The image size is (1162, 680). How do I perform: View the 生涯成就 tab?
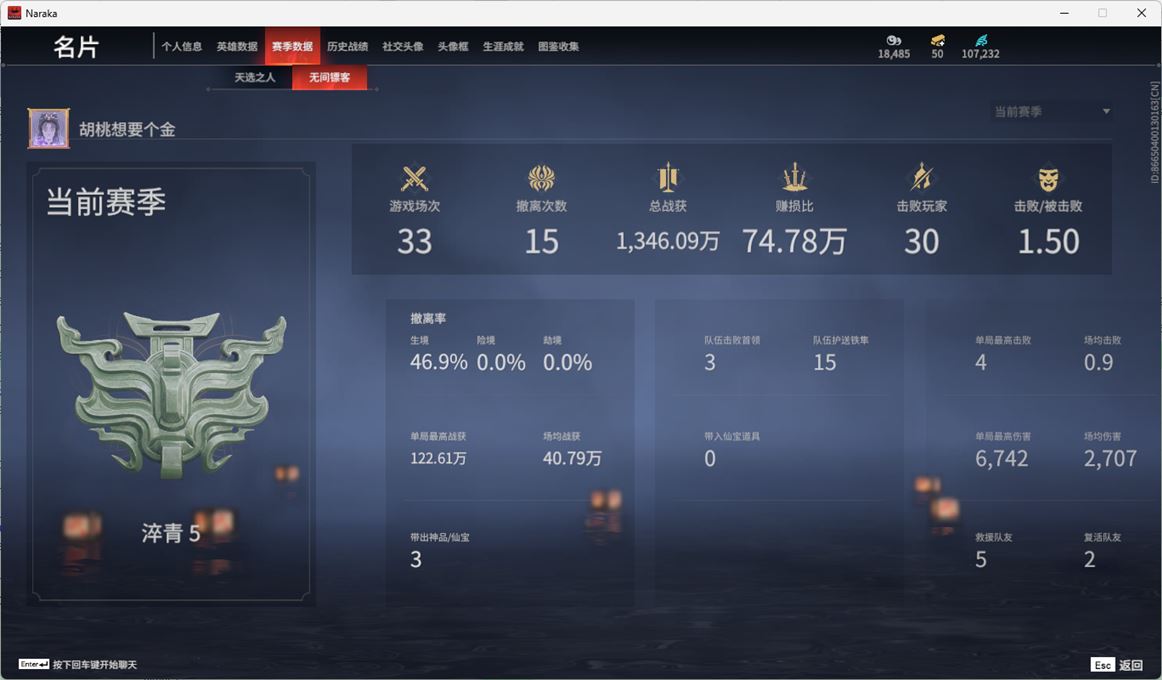tap(503, 47)
